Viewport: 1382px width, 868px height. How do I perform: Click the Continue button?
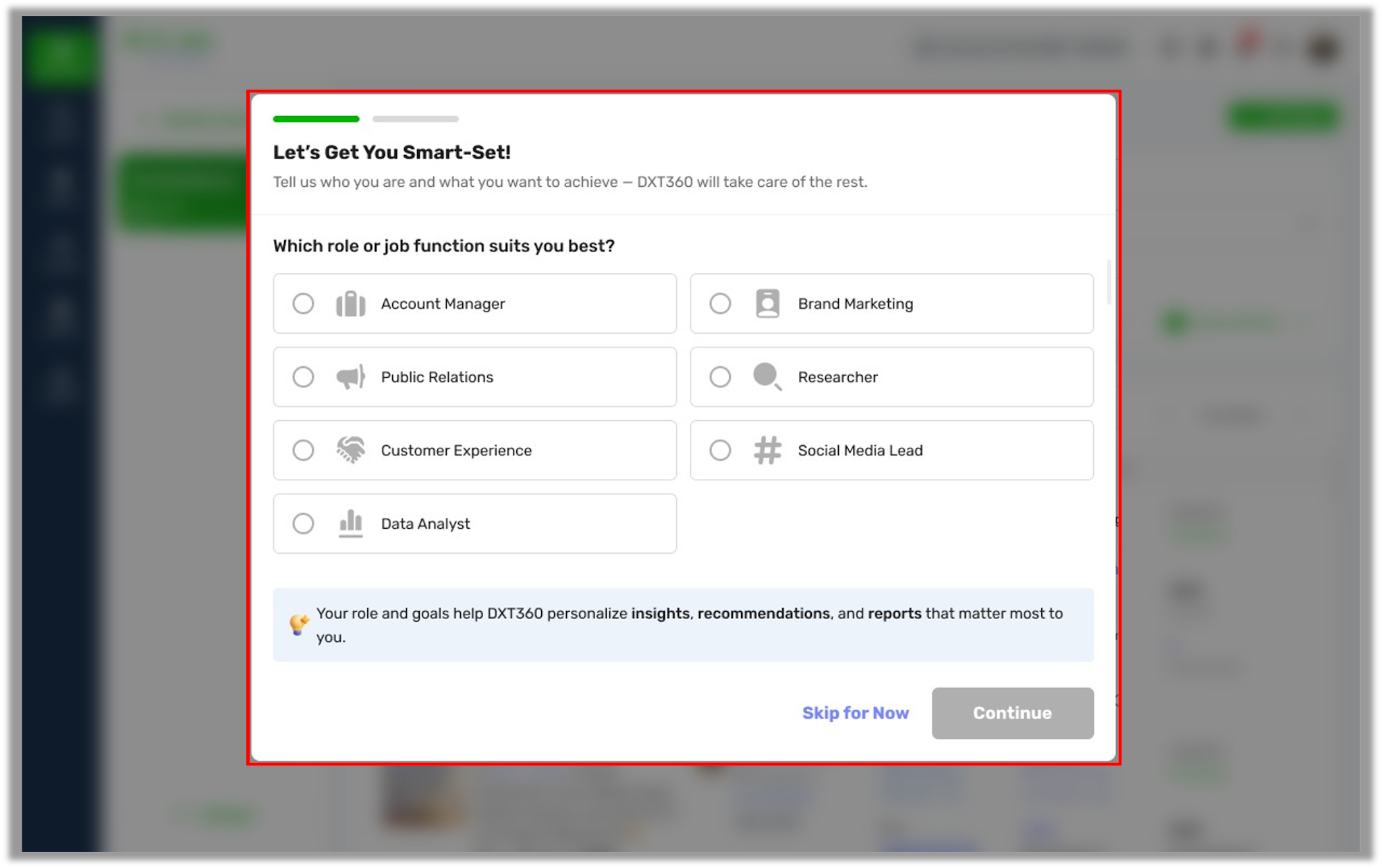1012,713
